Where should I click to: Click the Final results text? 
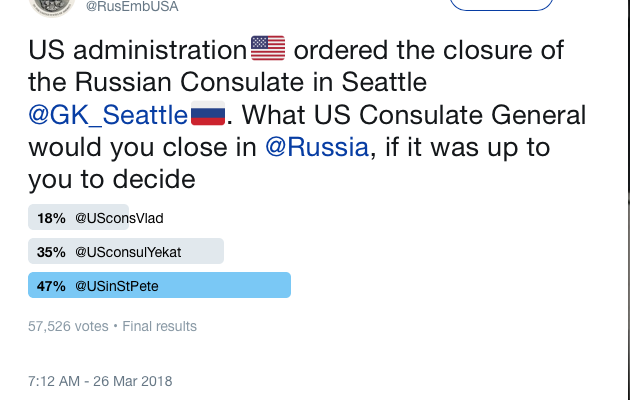[160, 326]
